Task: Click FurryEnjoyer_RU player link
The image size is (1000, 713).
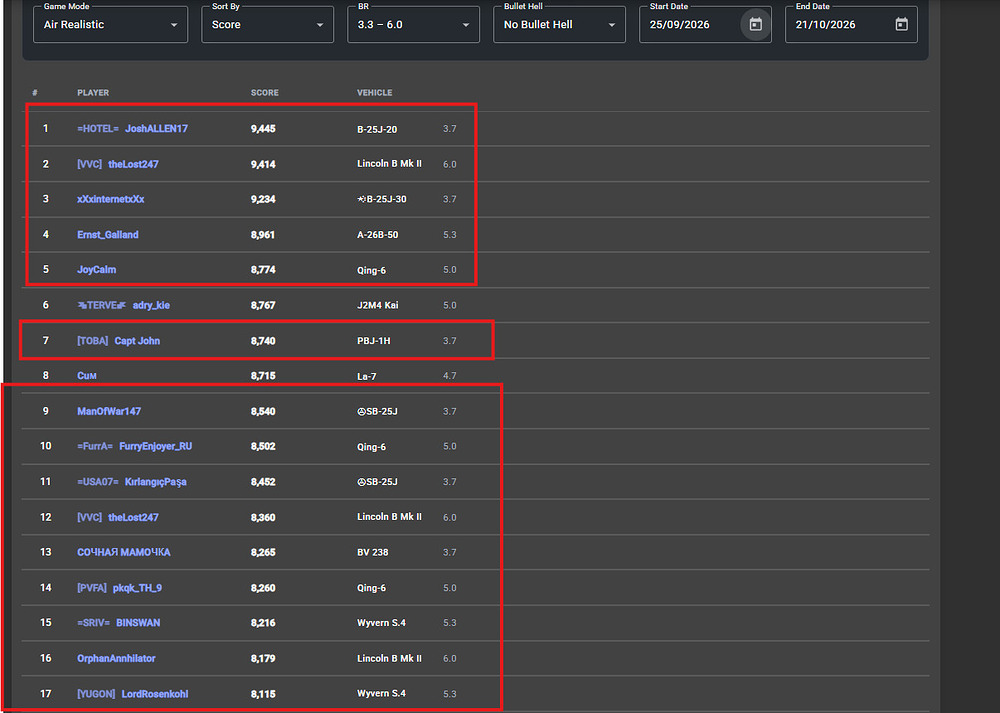Action: (156, 446)
